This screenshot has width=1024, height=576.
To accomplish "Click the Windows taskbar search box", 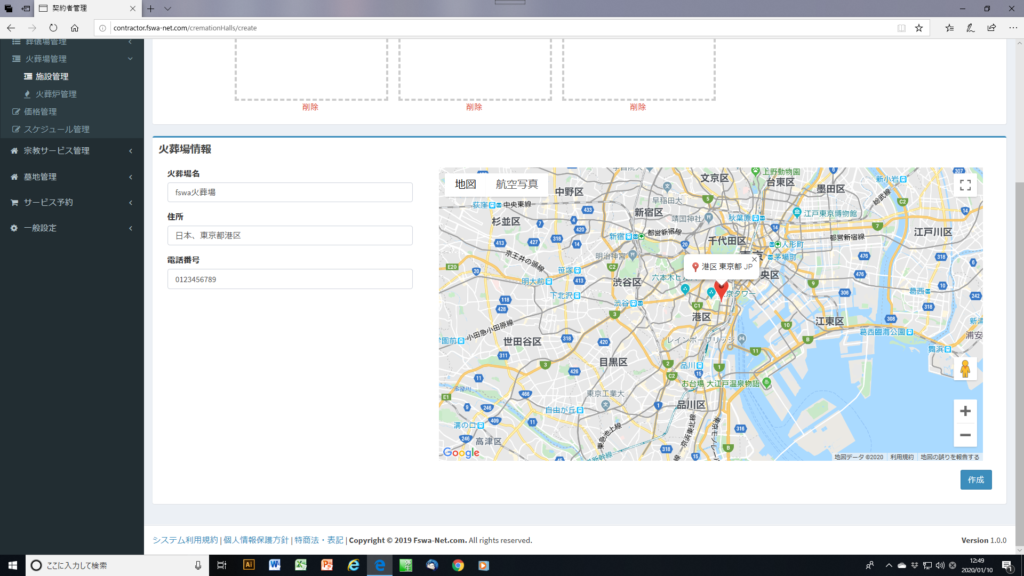I will (x=117, y=566).
